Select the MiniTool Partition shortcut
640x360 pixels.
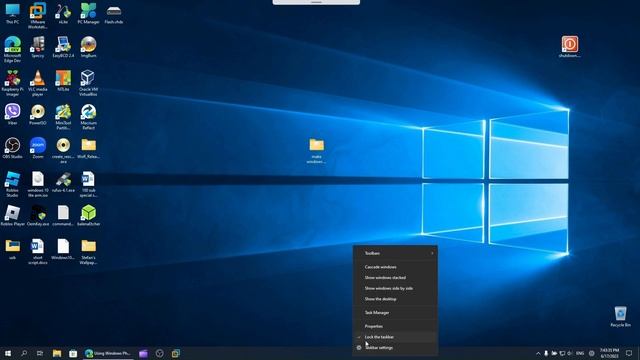[x=63, y=117]
